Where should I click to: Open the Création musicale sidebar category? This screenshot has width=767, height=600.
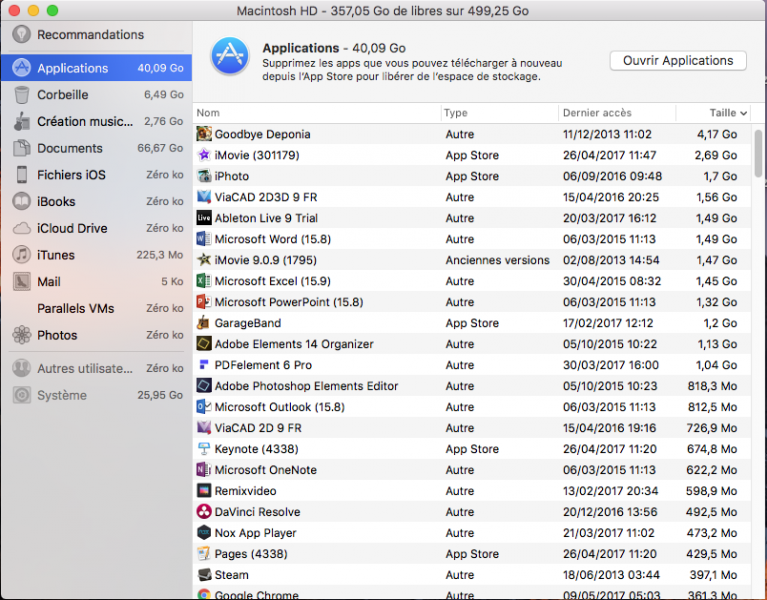tap(96, 121)
